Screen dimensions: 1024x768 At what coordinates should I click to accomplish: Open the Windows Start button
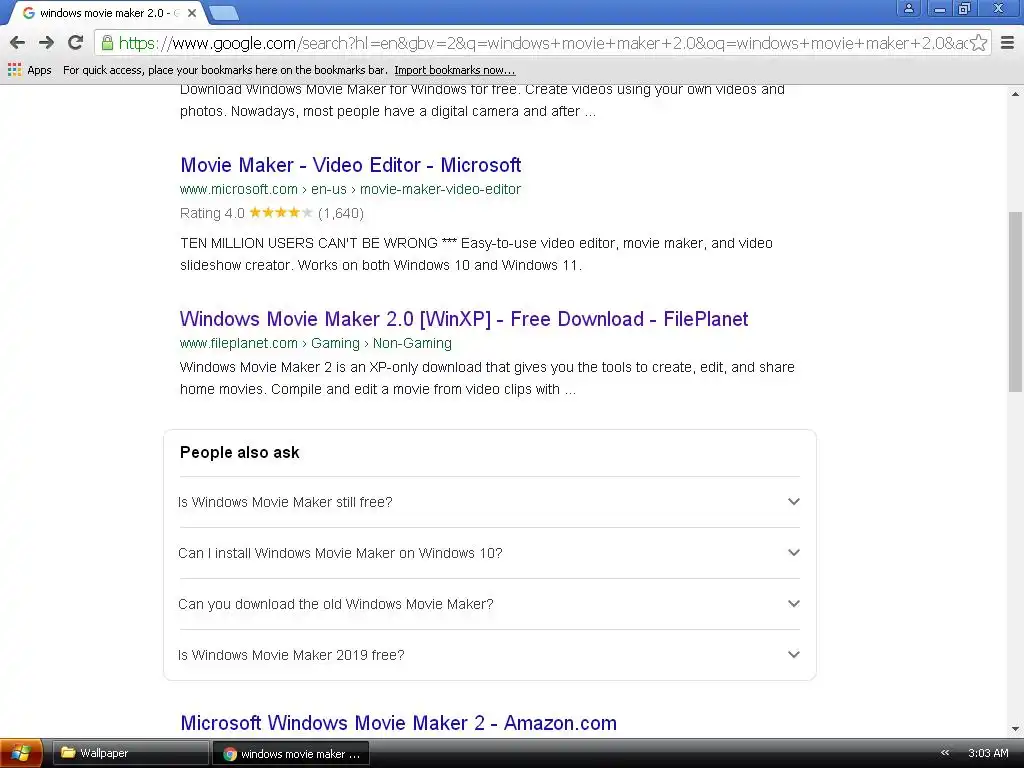point(21,753)
